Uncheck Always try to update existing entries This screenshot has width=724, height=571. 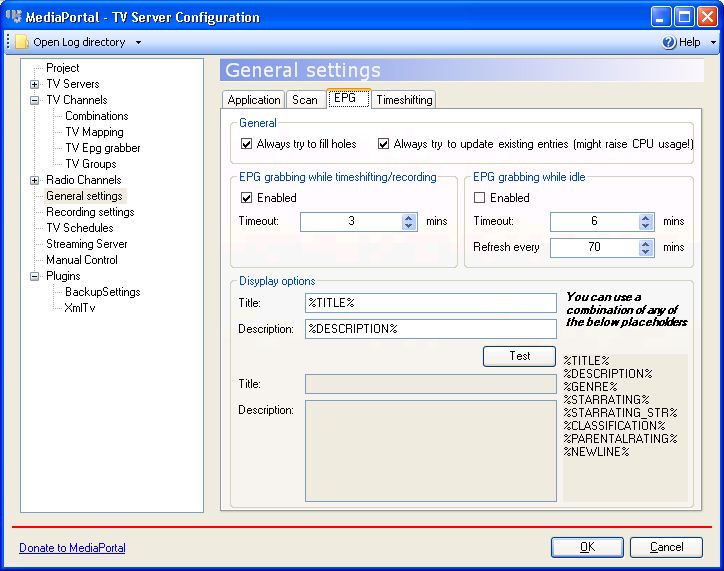(384, 144)
